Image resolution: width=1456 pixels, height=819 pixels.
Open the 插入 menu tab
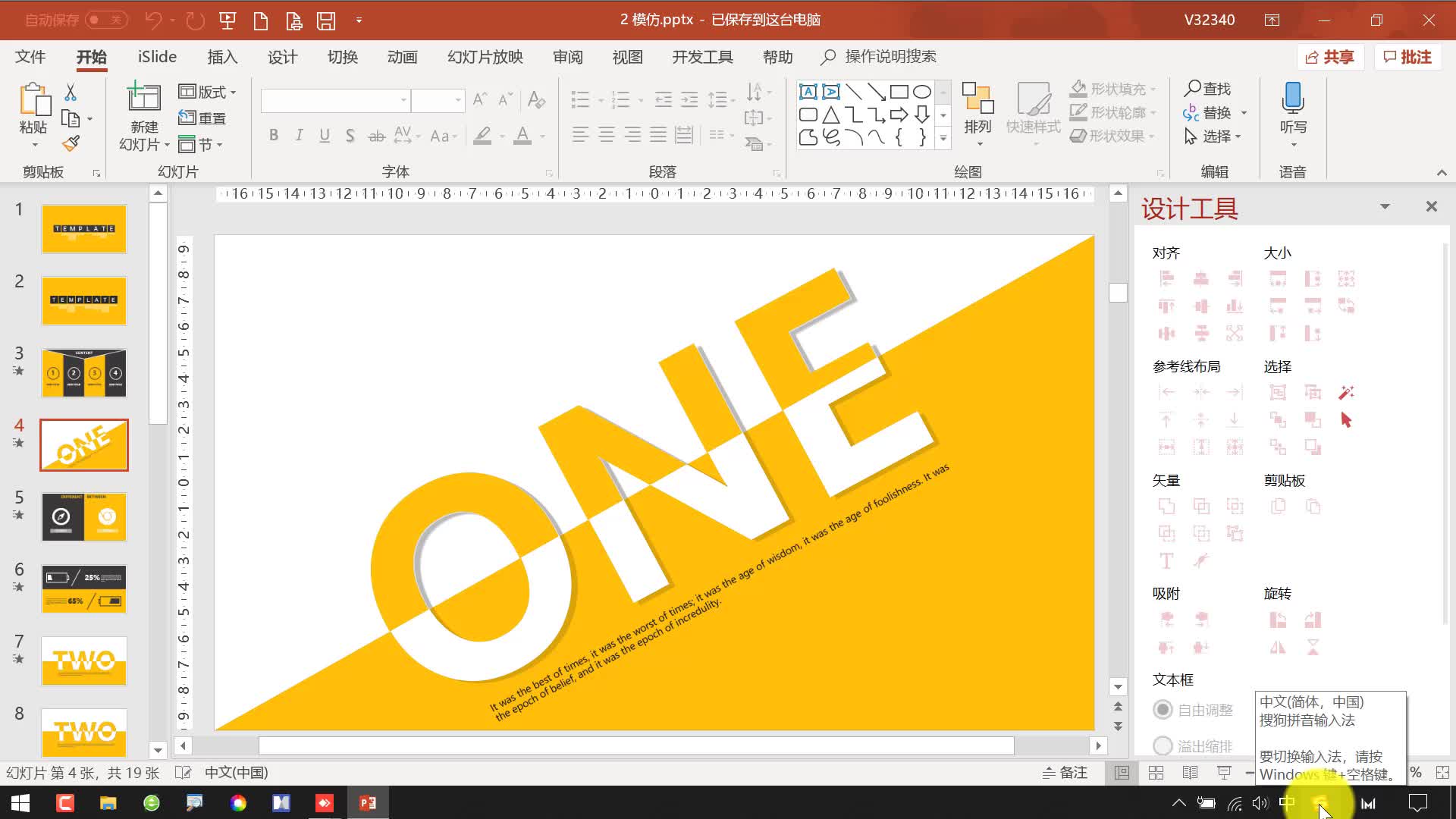(x=222, y=56)
